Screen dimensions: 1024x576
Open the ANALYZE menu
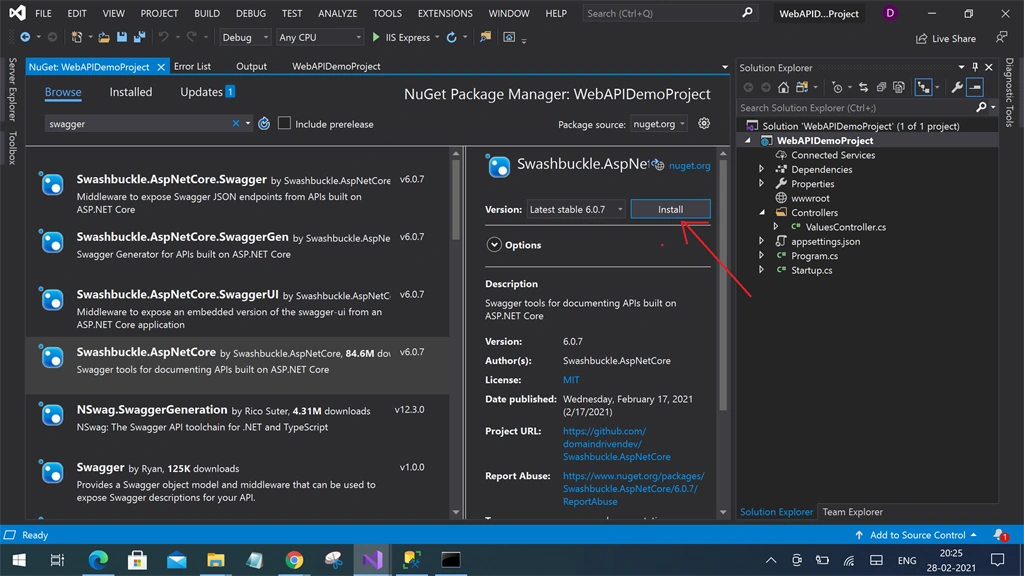click(x=337, y=13)
